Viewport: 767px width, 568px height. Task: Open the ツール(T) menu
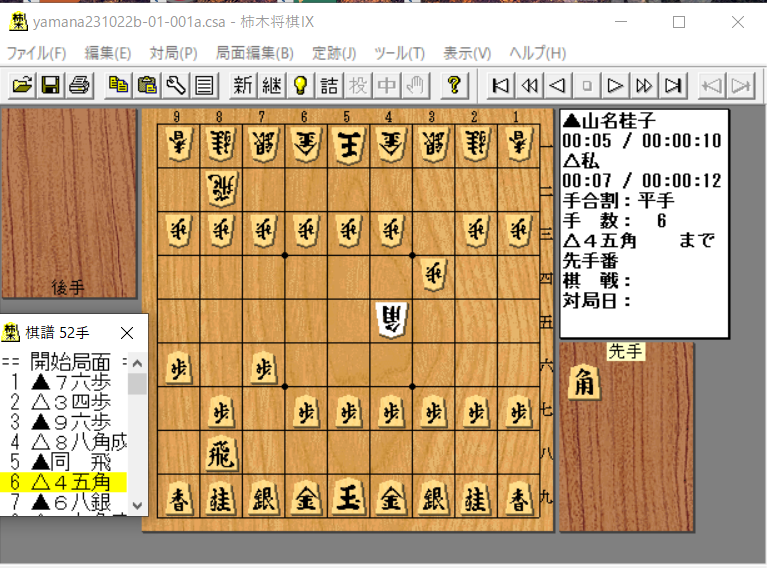pyautogui.click(x=399, y=53)
